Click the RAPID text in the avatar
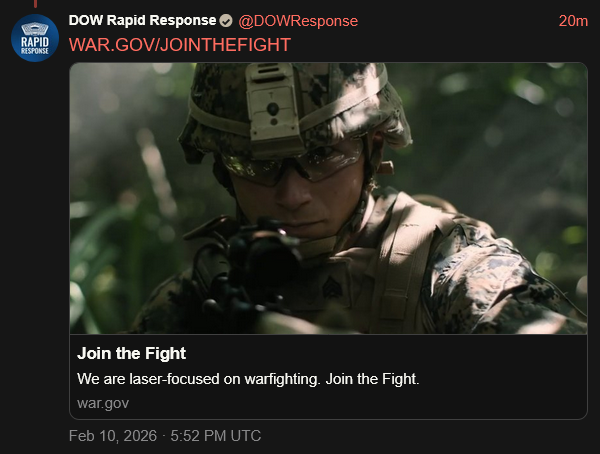 click(x=35, y=42)
